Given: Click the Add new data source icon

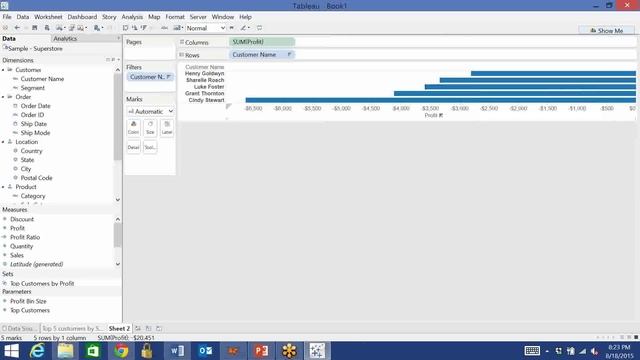Looking at the screenshot, I should click(x=47, y=28).
